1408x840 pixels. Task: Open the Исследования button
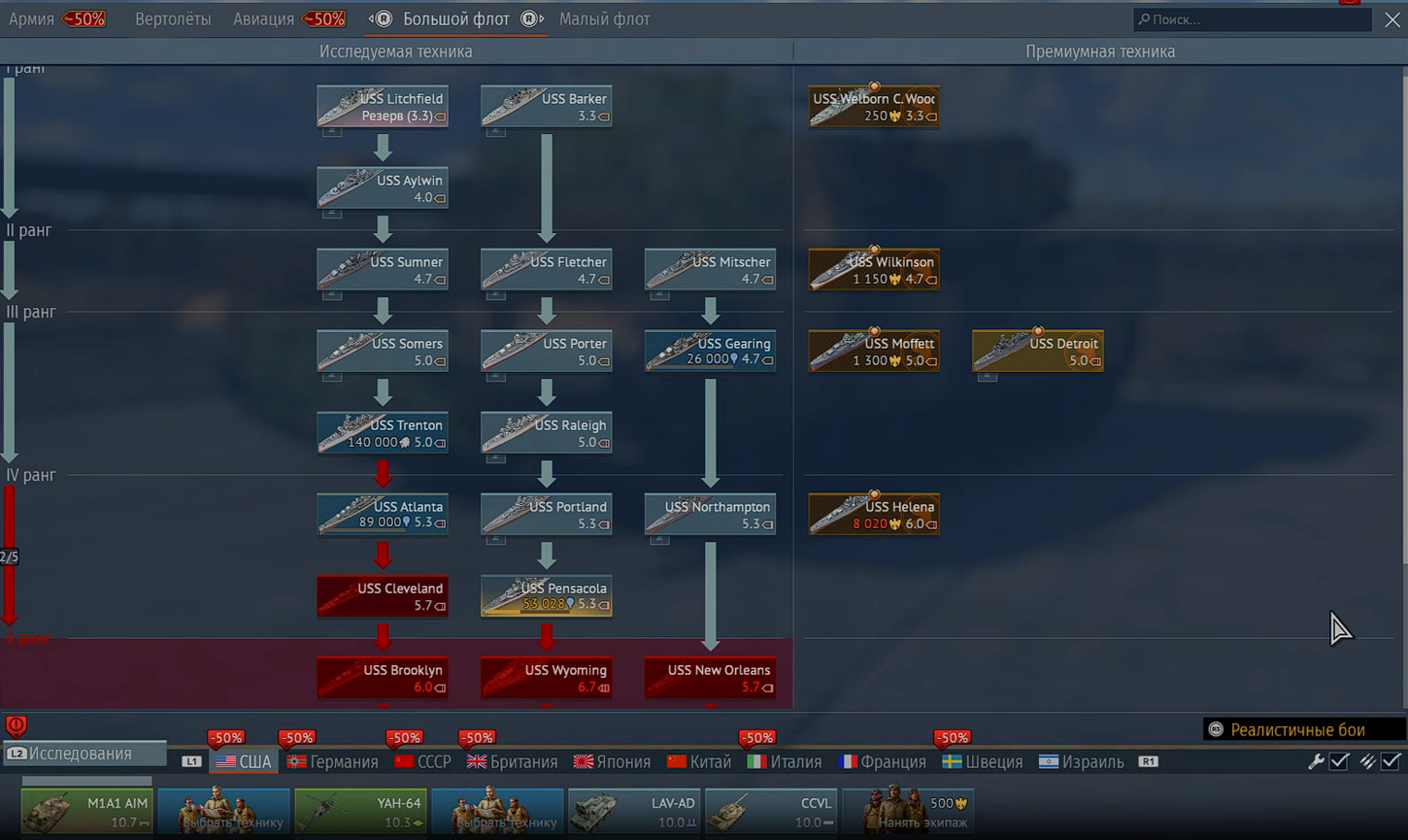pyautogui.click(x=84, y=754)
